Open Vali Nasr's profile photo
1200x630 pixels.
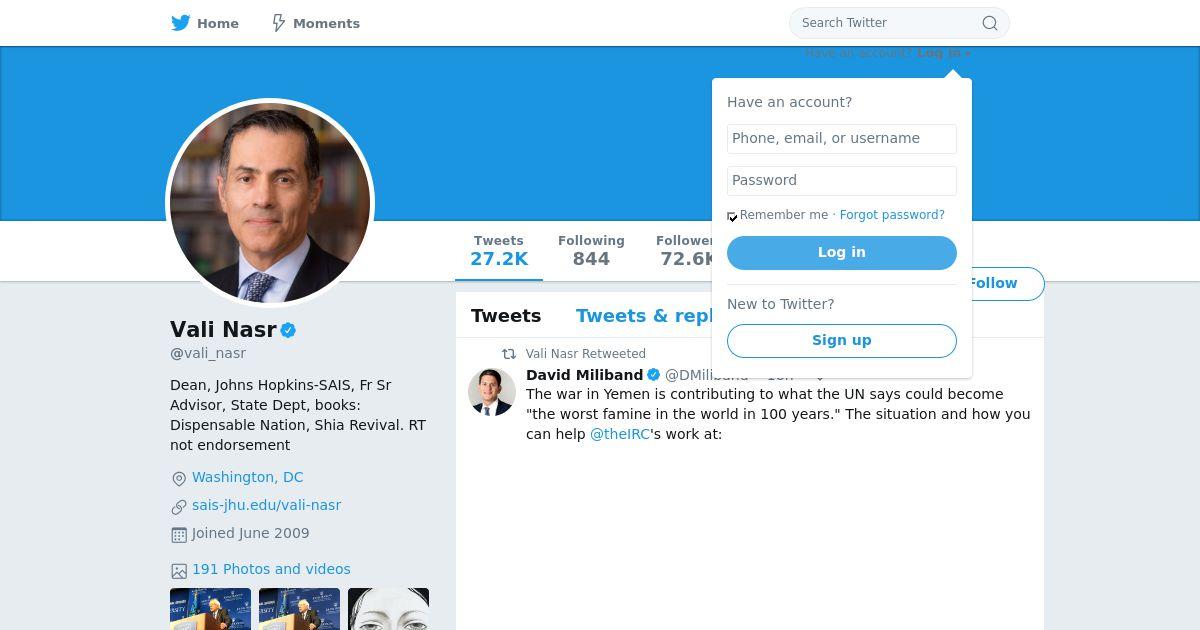[x=270, y=203]
